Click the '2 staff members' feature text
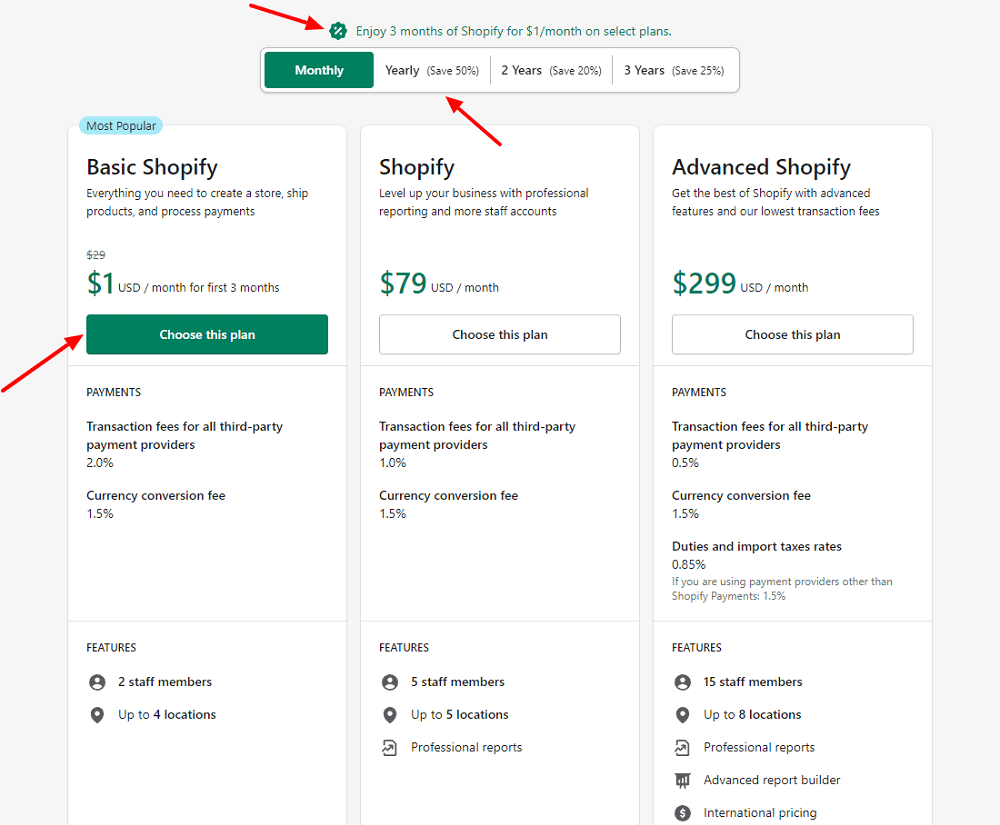 pos(165,682)
